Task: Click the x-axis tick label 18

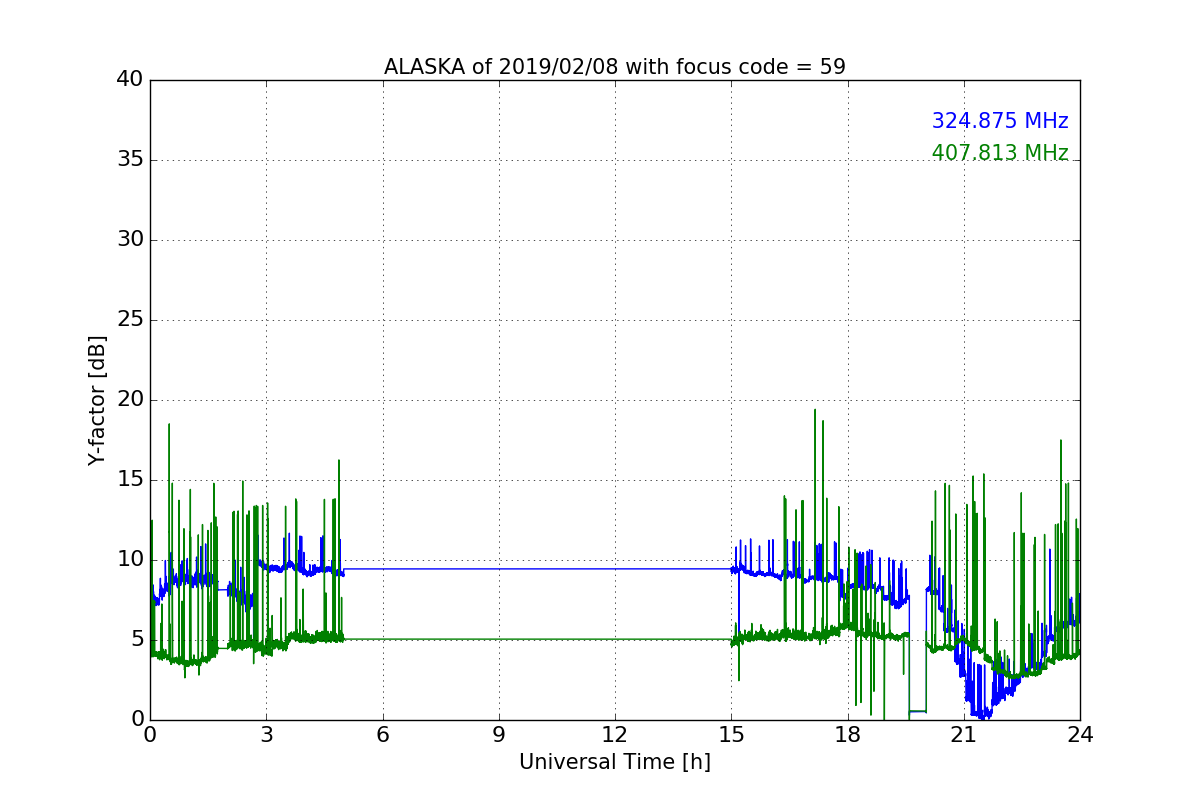Action: coord(847,735)
